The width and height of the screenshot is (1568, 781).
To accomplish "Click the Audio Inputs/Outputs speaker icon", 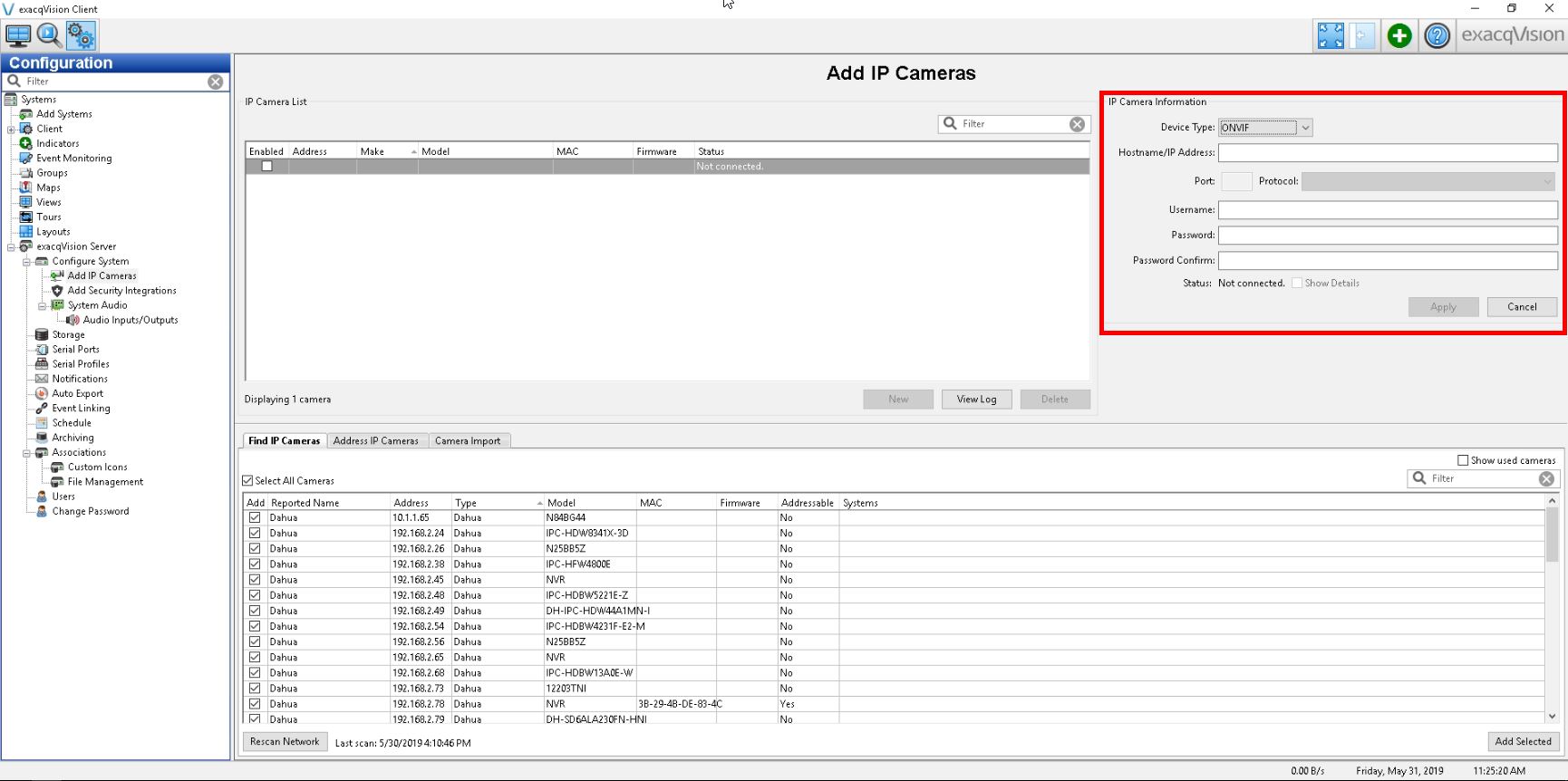I will tap(73, 320).
